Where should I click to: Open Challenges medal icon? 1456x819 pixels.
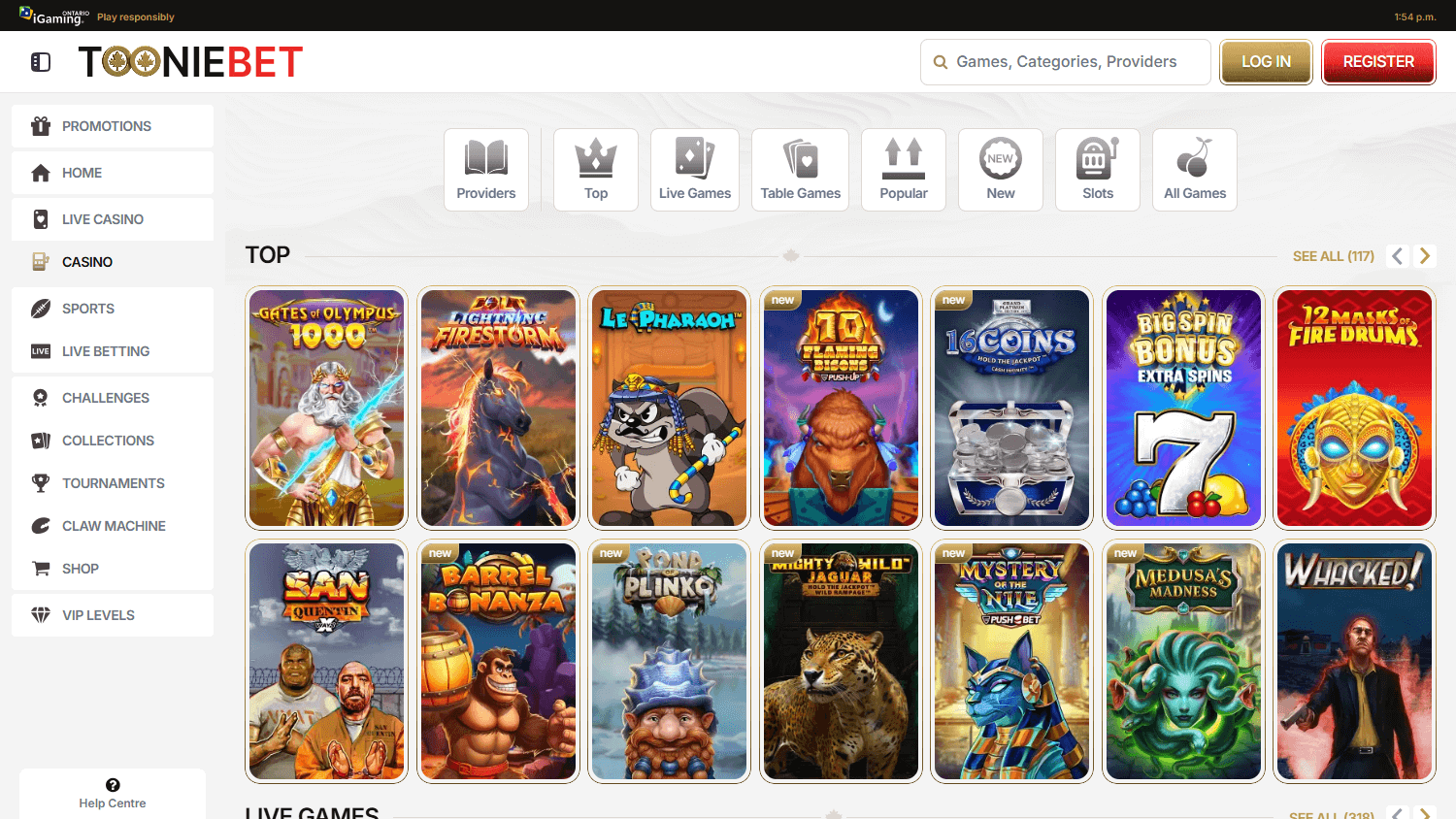[x=41, y=398]
